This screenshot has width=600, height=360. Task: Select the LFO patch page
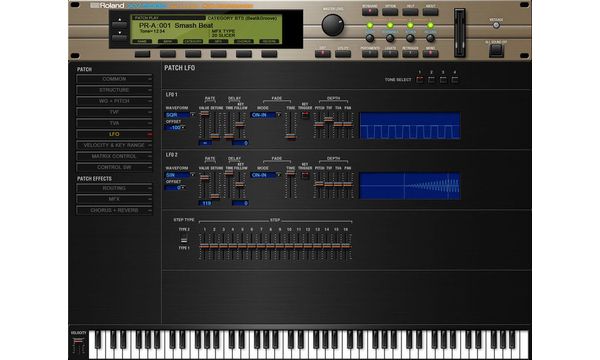[114, 134]
